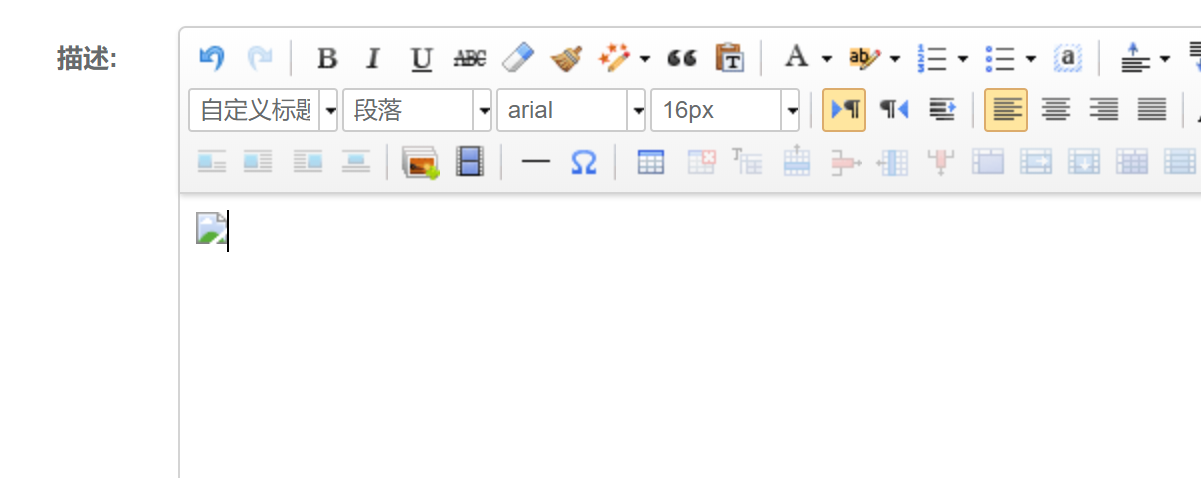Split merged cell into individual cells
The width and height of the screenshot is (1201, 478).
point(1132,161)
